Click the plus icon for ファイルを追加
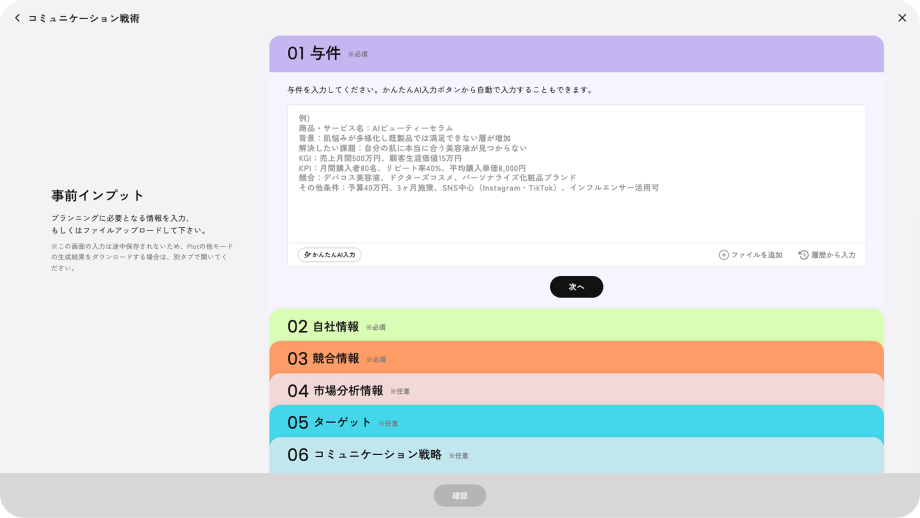920x518 pixels. point(723,255)
